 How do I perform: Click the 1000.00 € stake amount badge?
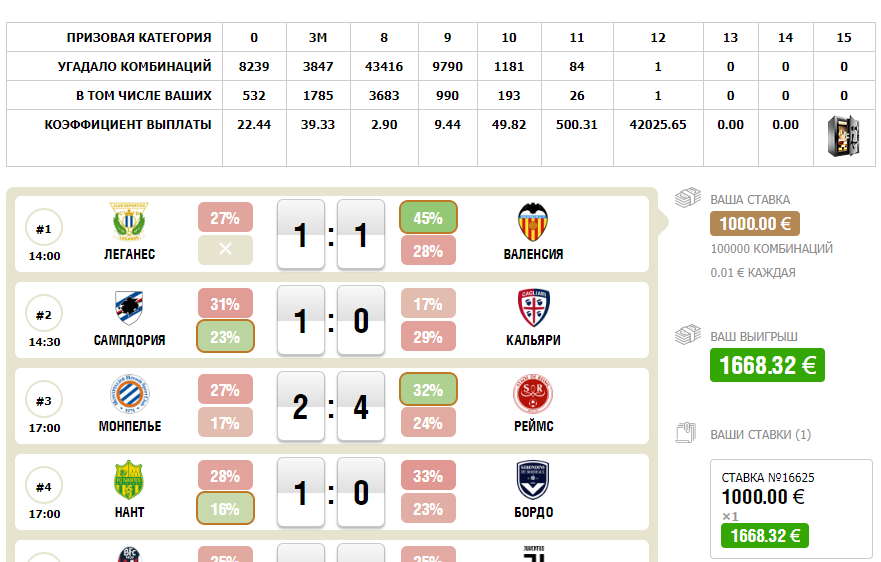(755, 224)
